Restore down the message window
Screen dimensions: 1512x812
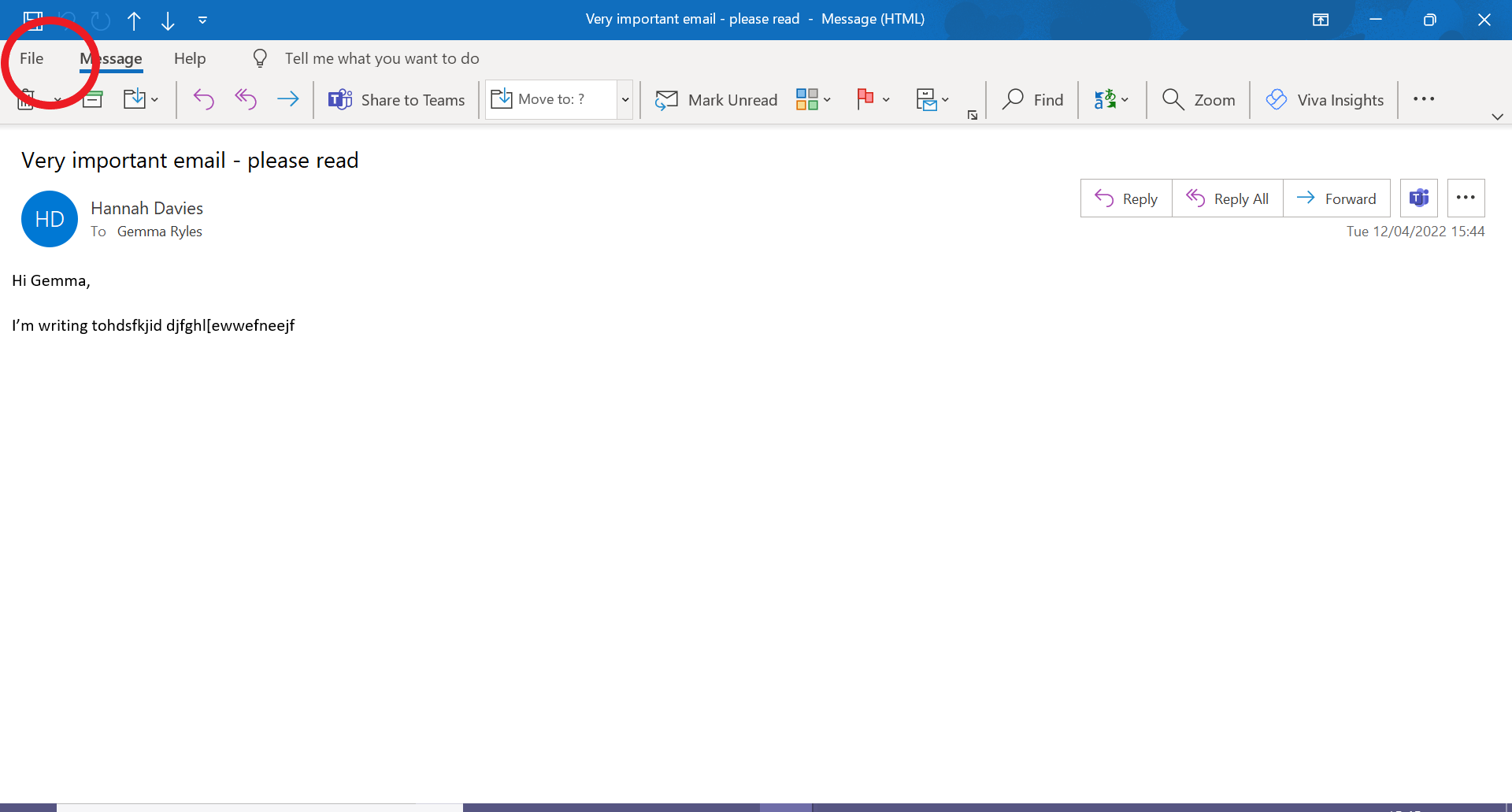1430,20
